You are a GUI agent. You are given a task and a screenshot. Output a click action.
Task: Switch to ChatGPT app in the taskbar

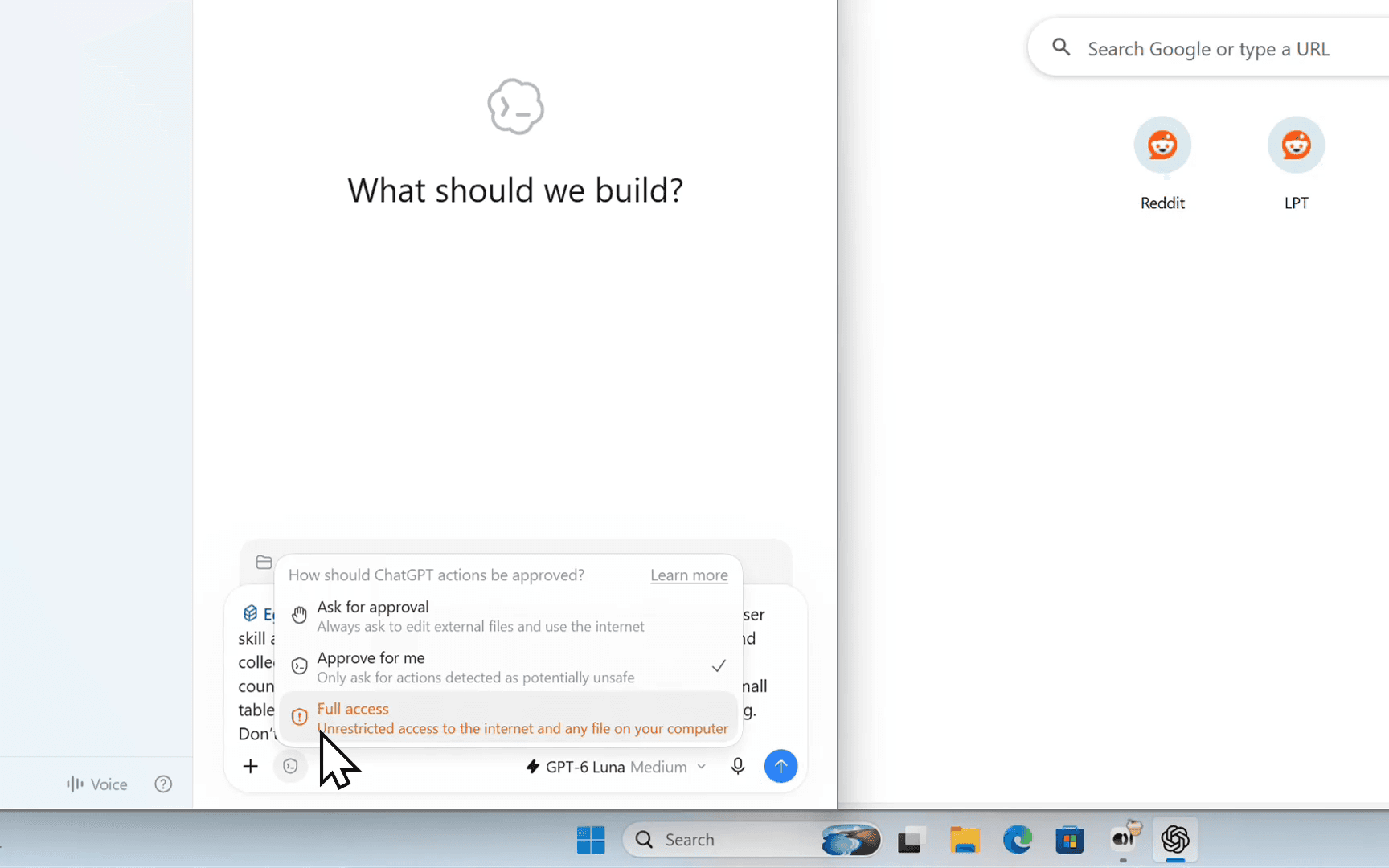1175,840
